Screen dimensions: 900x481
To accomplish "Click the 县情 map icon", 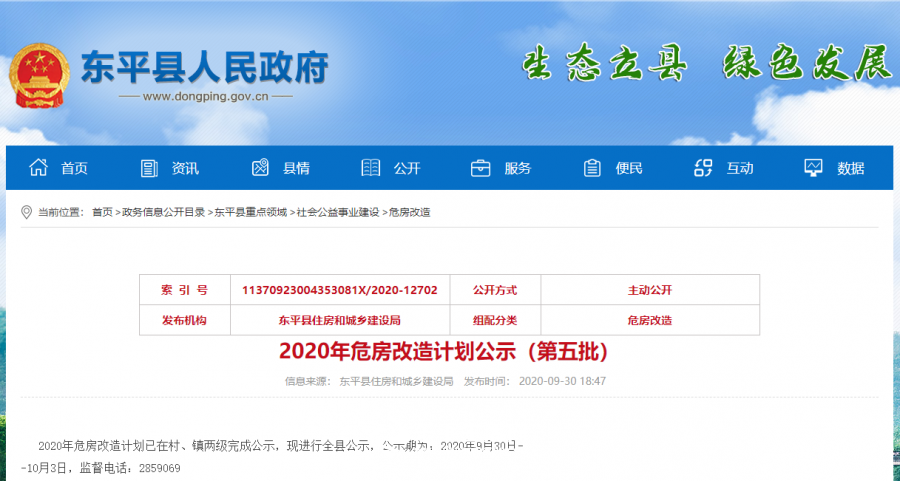I will click(x=260, y=168).
